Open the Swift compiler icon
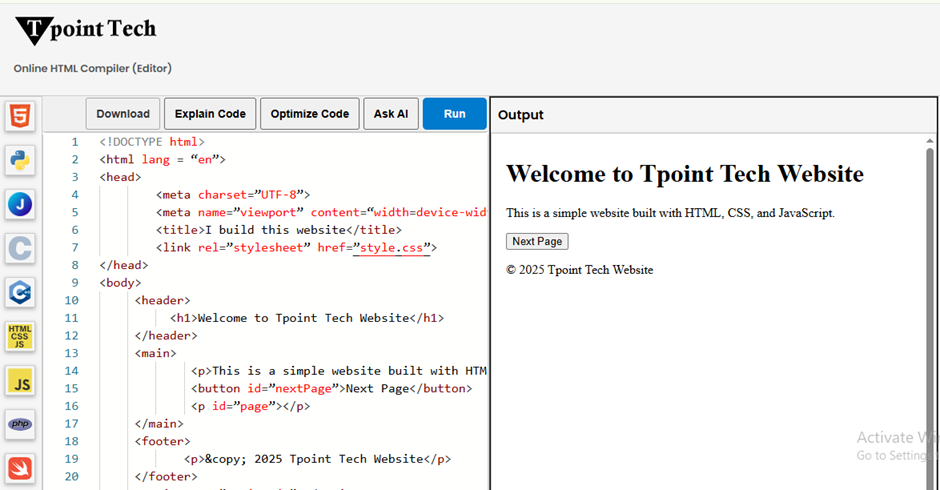 coord(20,469)
